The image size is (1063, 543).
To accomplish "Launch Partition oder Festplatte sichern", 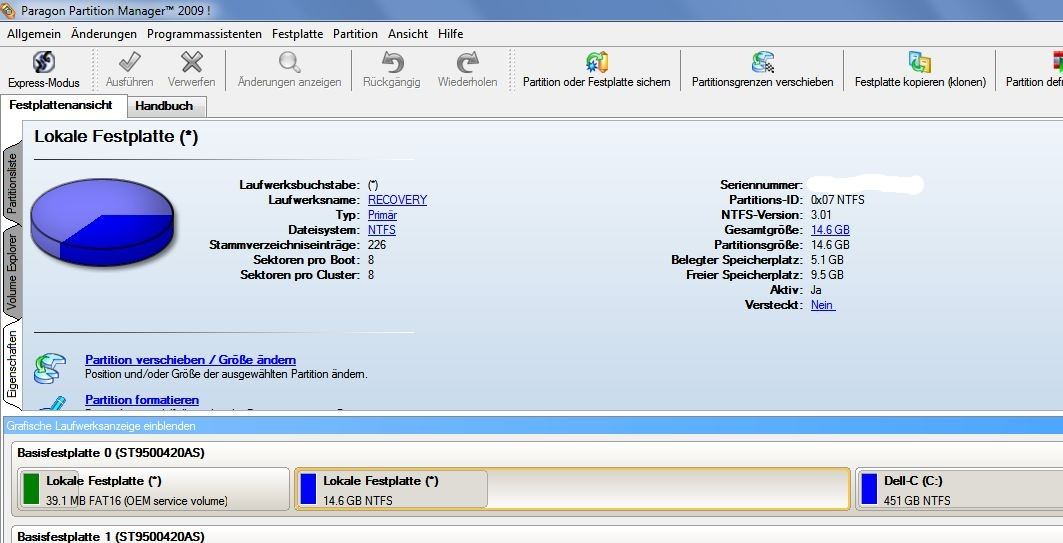I will [597, 70].
